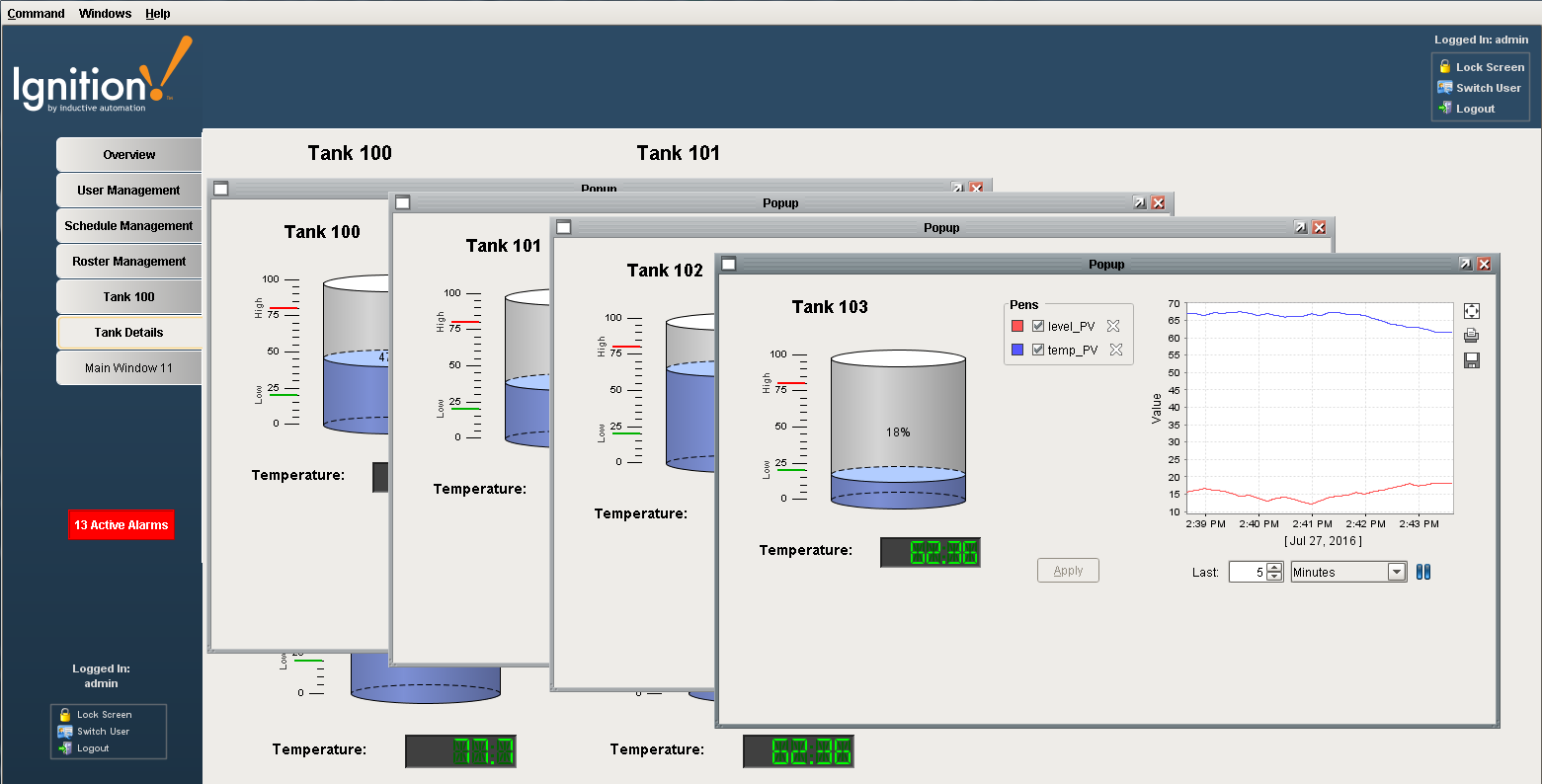Click the Apply button on the popup
This screenshot has width=1542, height=784.
tap(1068, 570)
